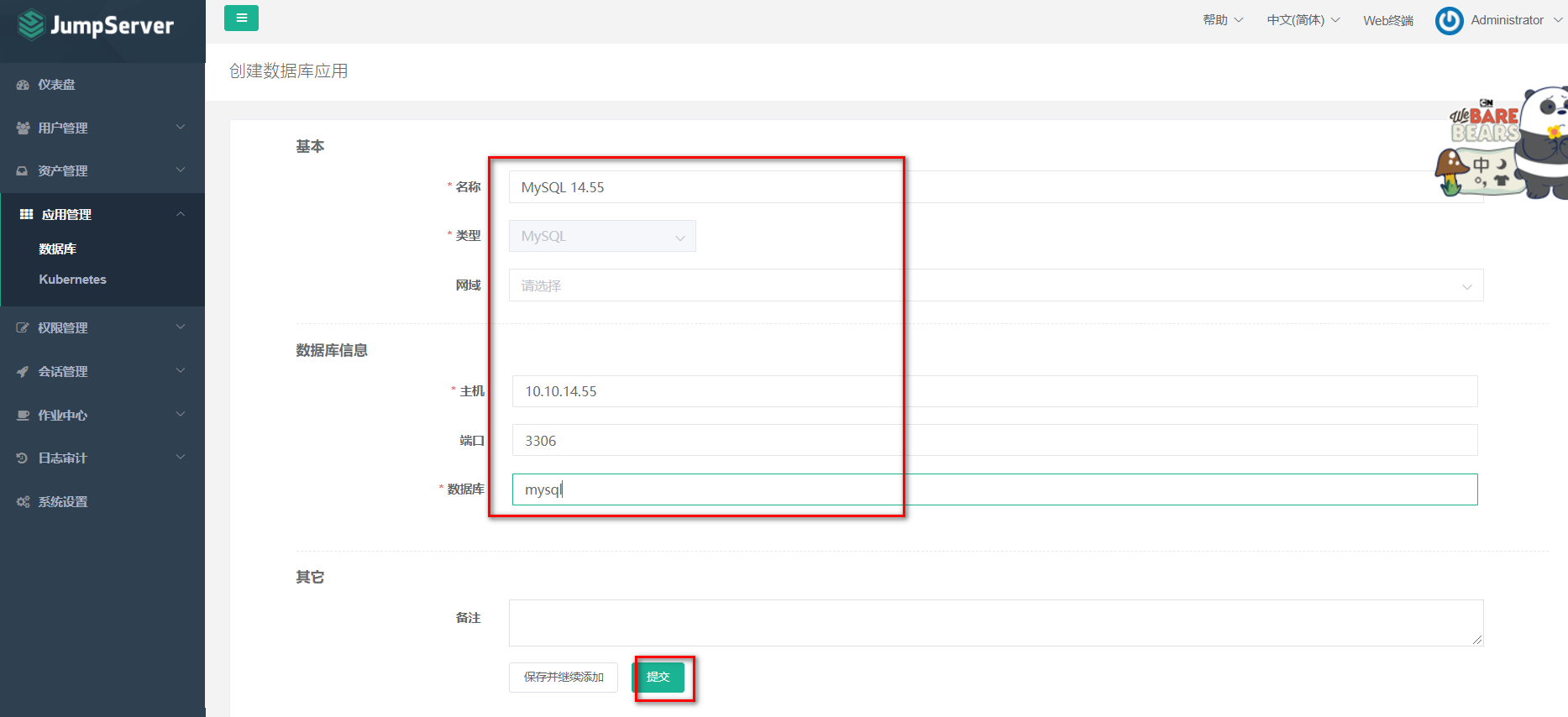Screen dimensions: 1568x717
Task: Toggle the sidebar hamburger menu button
Action: pyautogui.click(x=241, y=18)
